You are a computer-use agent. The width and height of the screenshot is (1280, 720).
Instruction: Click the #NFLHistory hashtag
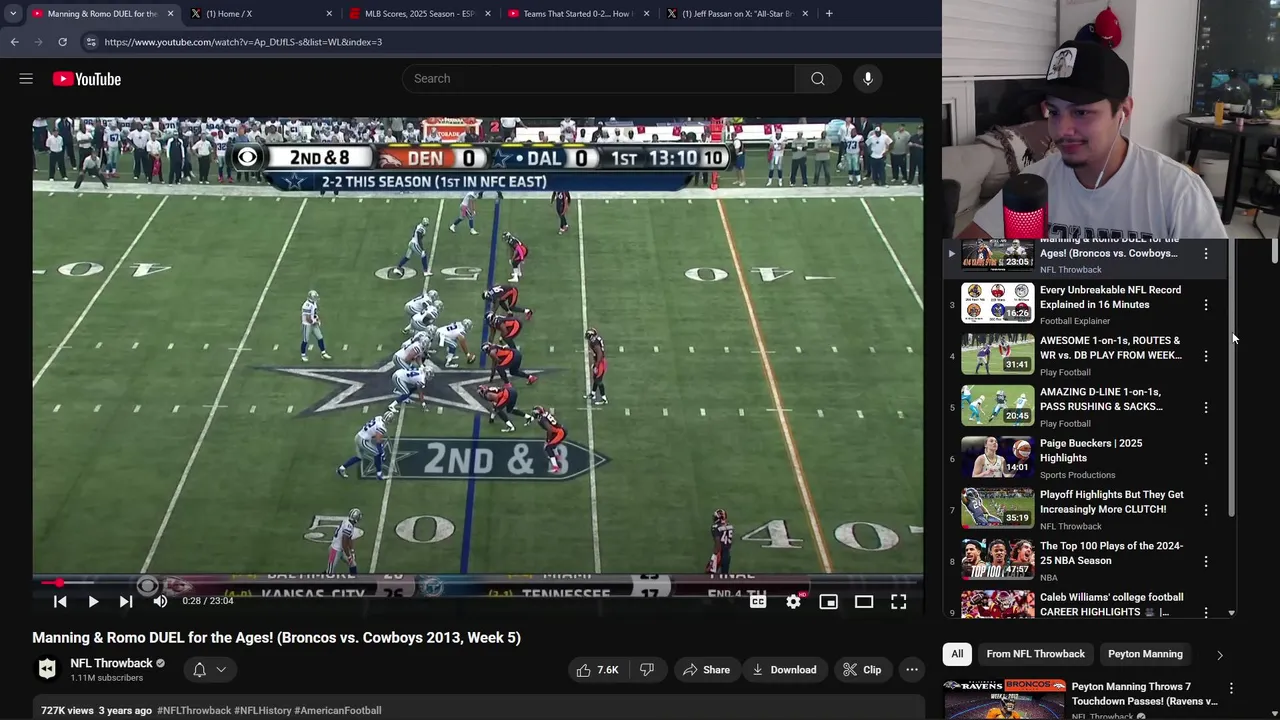click(x=262, y=710)
